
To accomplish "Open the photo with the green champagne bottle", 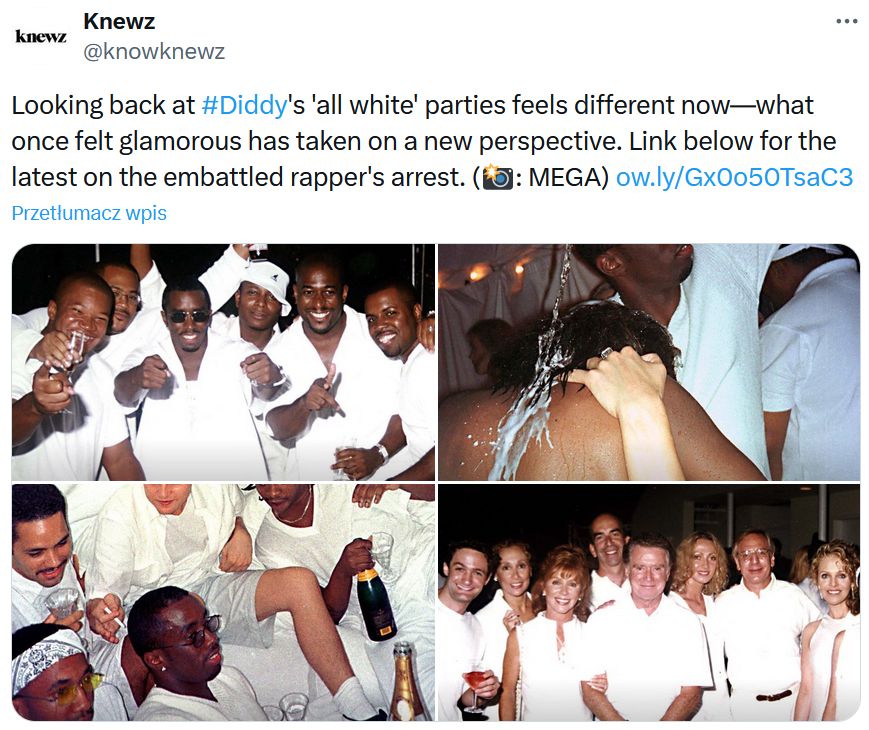I will coord(223,603).
